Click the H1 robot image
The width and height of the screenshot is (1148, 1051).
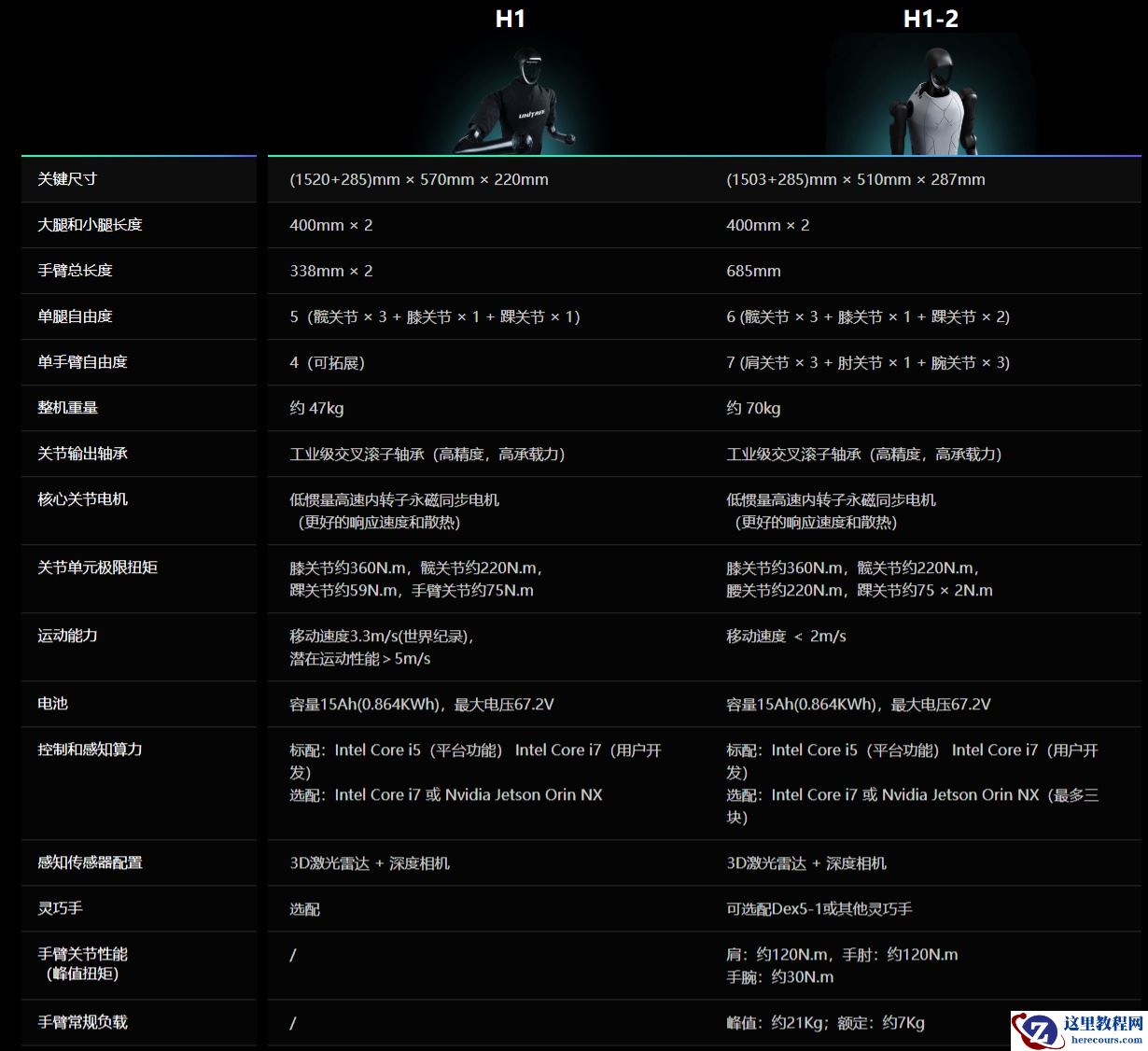click(516, 99)
